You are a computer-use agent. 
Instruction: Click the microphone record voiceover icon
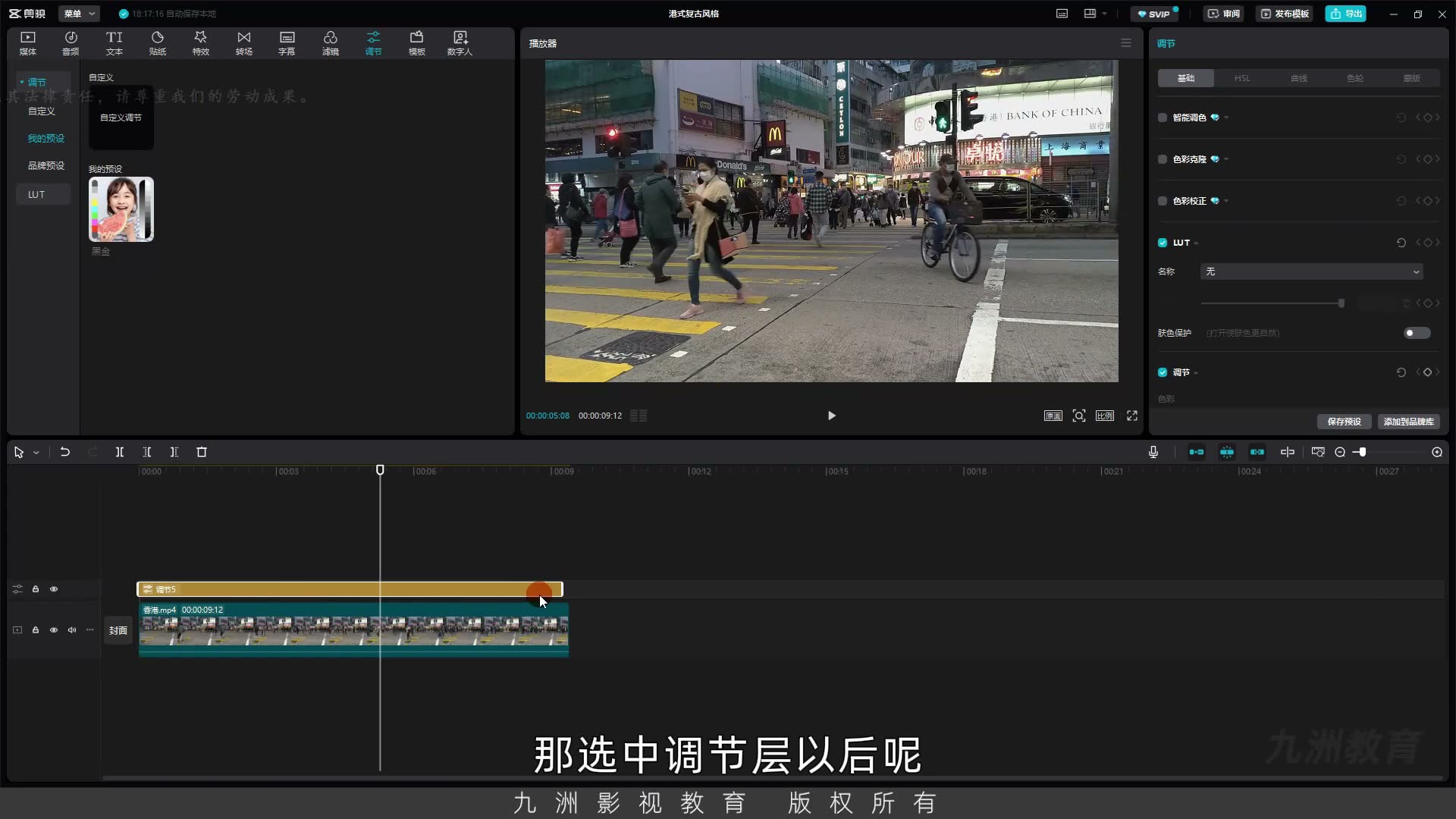[x=1153, y=452]
